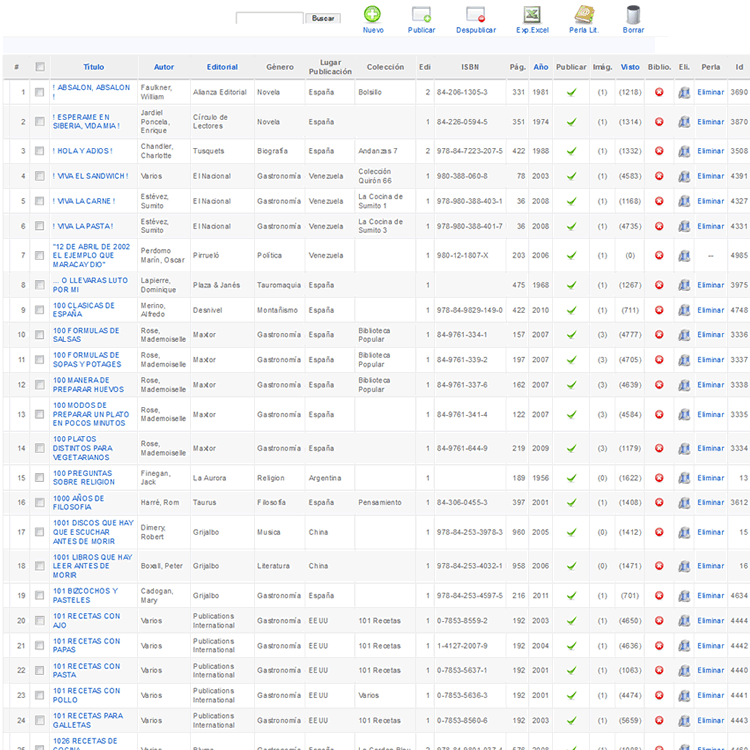Click Eliminar link for ESPERAME EN SIBERIA row

(x=710, y=122)
